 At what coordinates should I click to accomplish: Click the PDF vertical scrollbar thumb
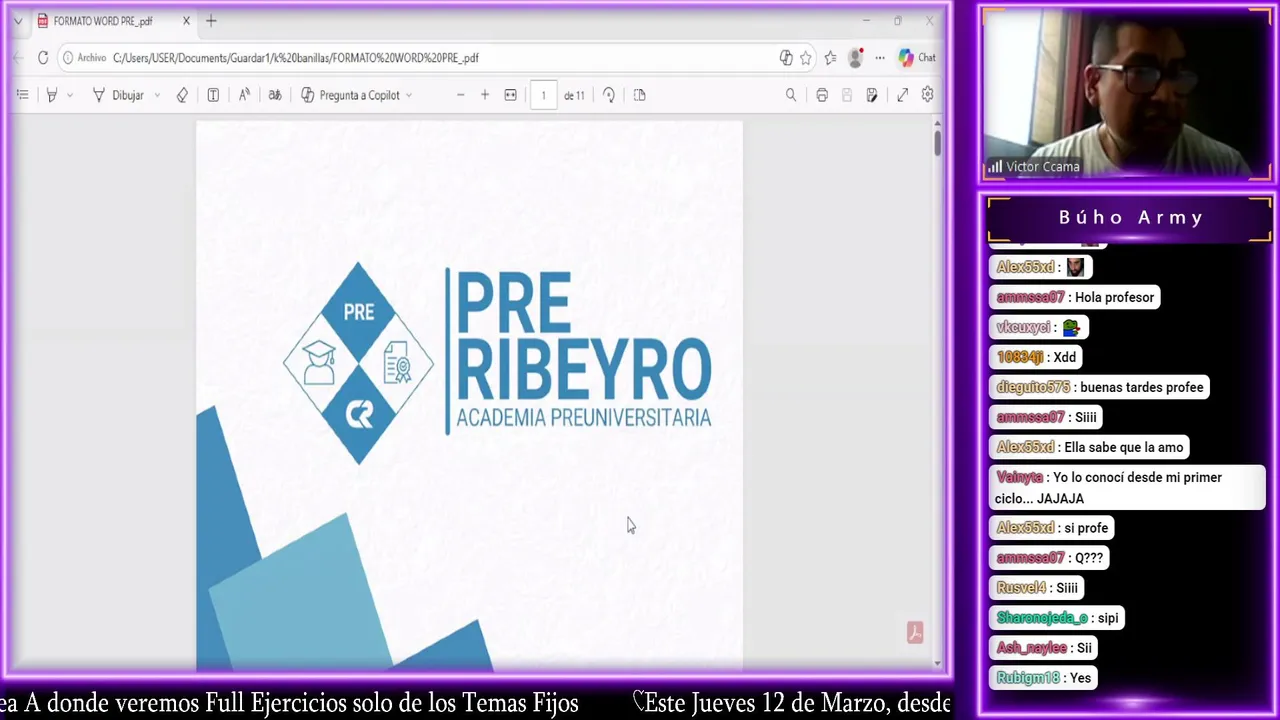pos(937,143)
